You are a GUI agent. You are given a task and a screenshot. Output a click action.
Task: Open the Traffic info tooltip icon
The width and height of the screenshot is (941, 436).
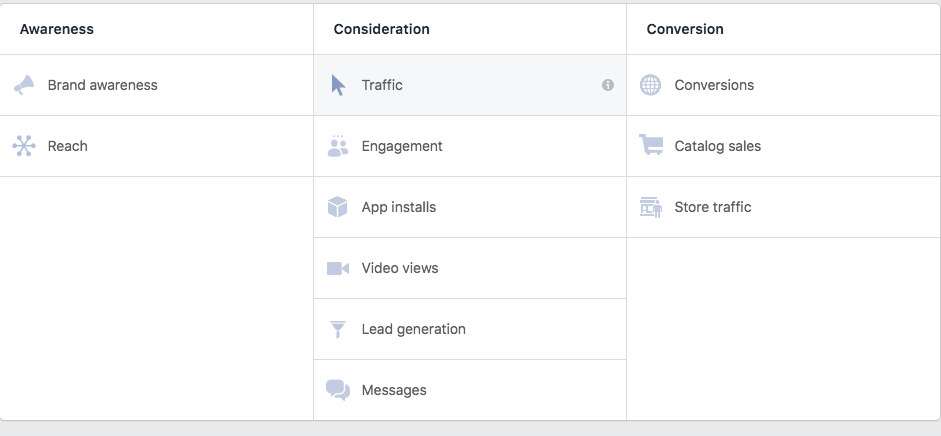tap(608, 86)
